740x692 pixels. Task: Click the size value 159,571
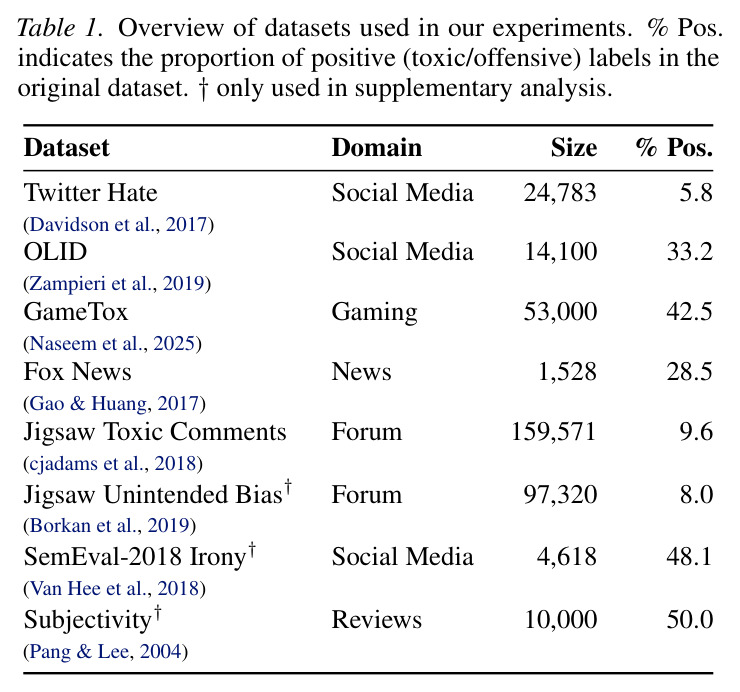[x=554, y=431]
